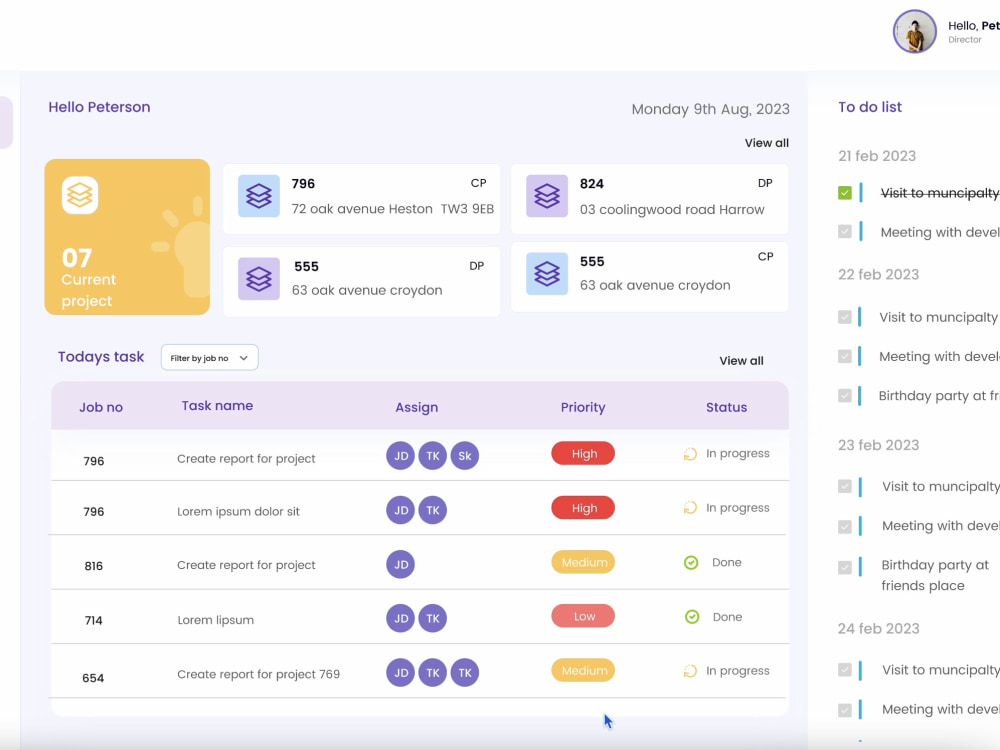Click the Medium priority badge in the job 816 row
The height and width of the screenshot is (750, 1000).
tap(583, 562)
